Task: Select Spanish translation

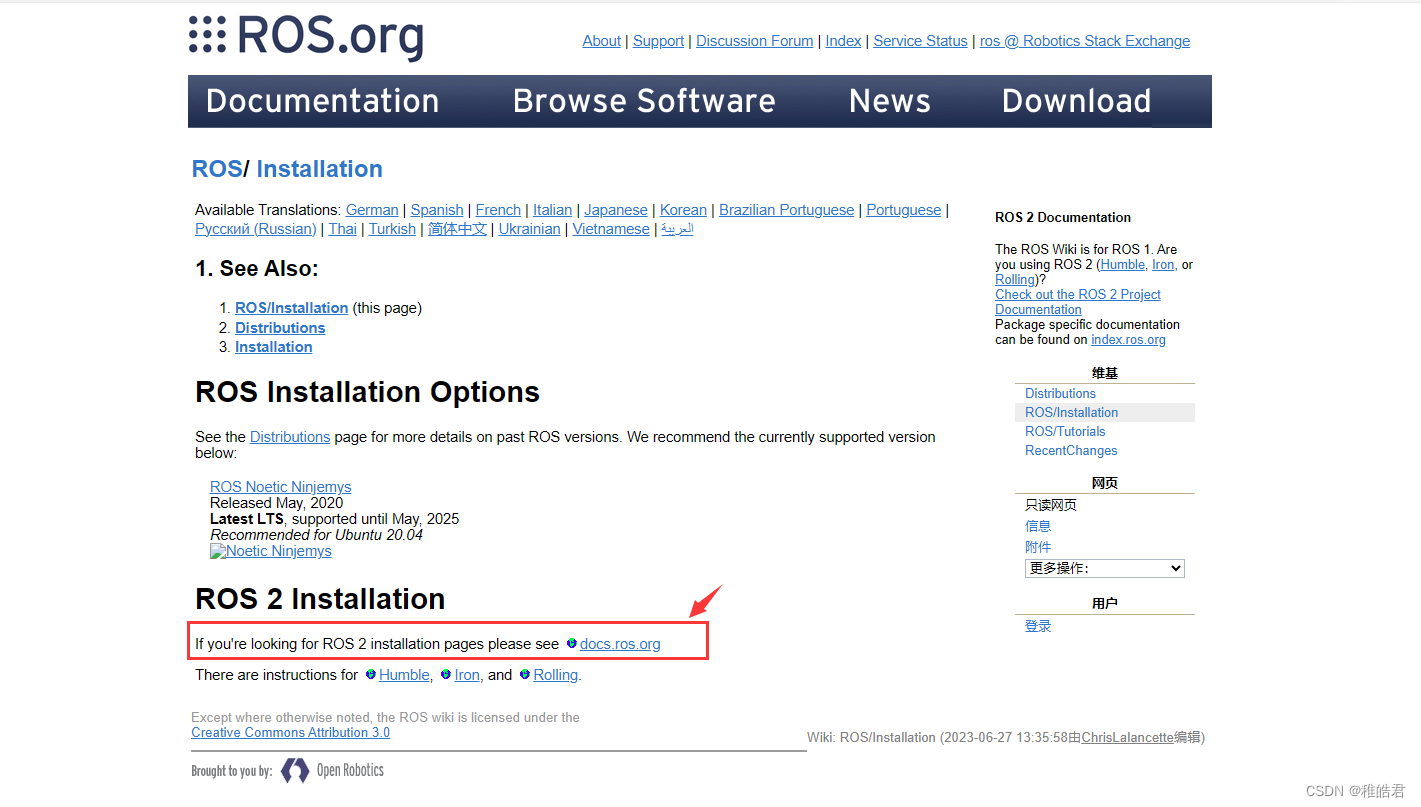Action: (437, 210)
